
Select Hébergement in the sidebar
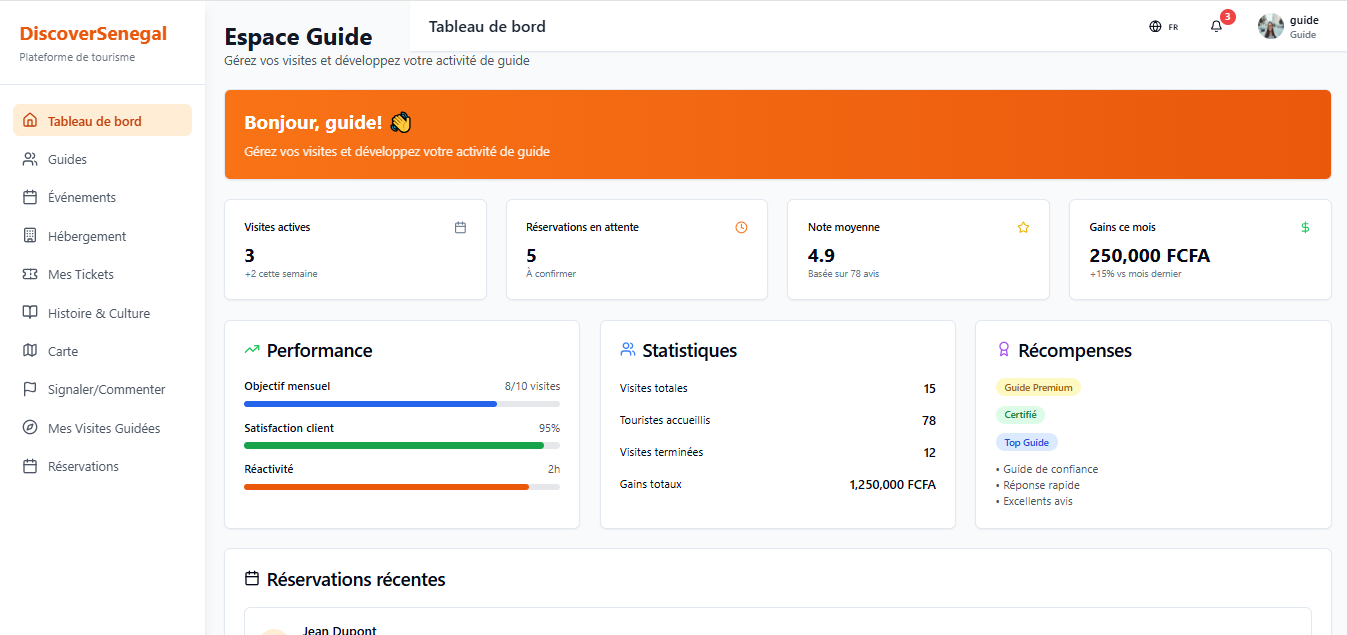click(x=102, y=236)
